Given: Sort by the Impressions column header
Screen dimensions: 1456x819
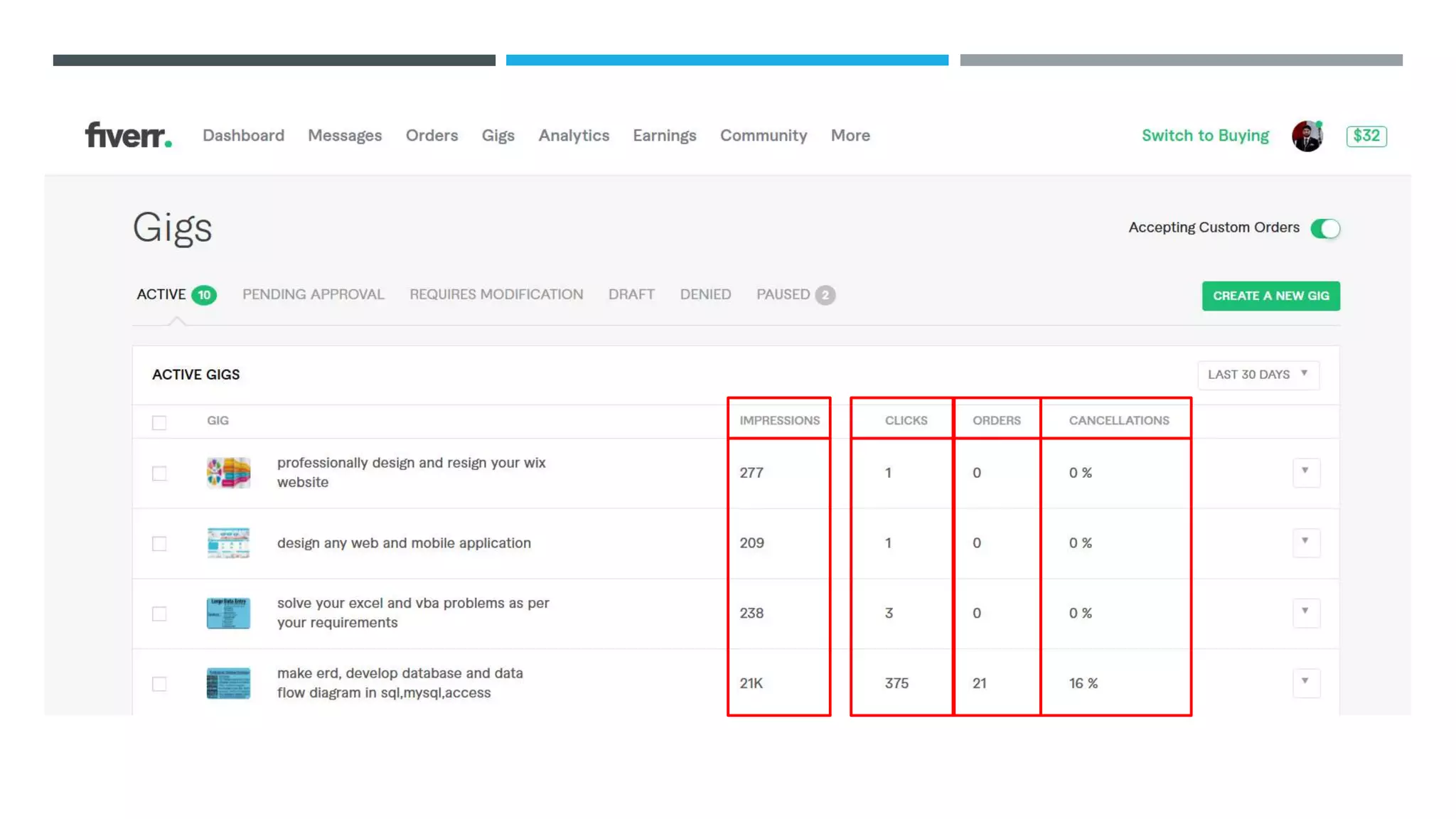Looking at the screenshot, I should [779, 420].
